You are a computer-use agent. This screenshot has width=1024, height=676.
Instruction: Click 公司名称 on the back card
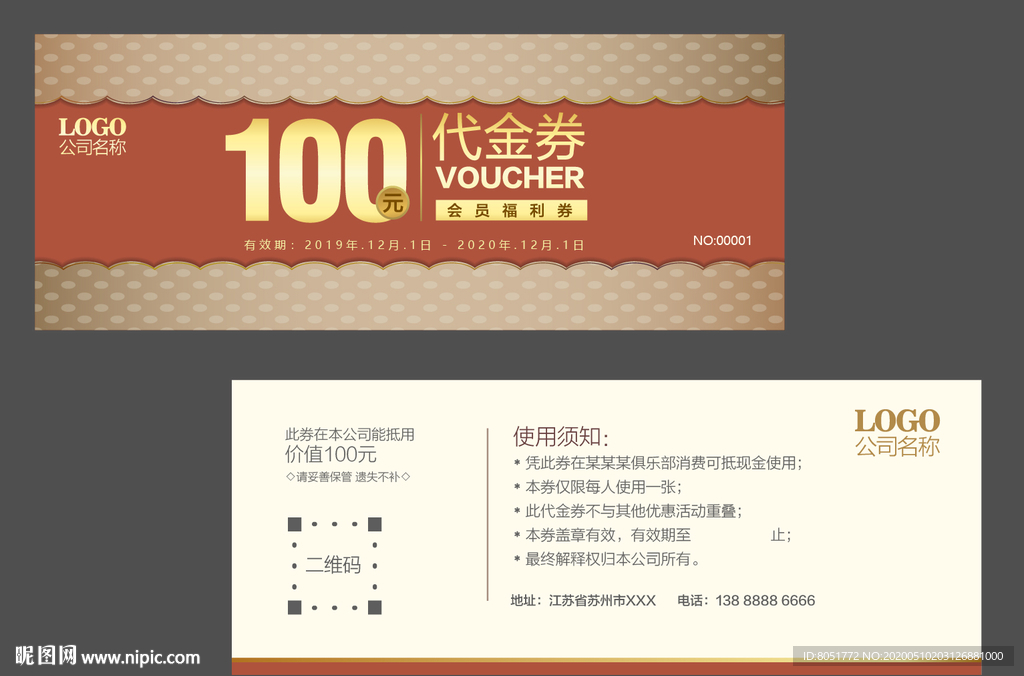click(x=898, y=447)
